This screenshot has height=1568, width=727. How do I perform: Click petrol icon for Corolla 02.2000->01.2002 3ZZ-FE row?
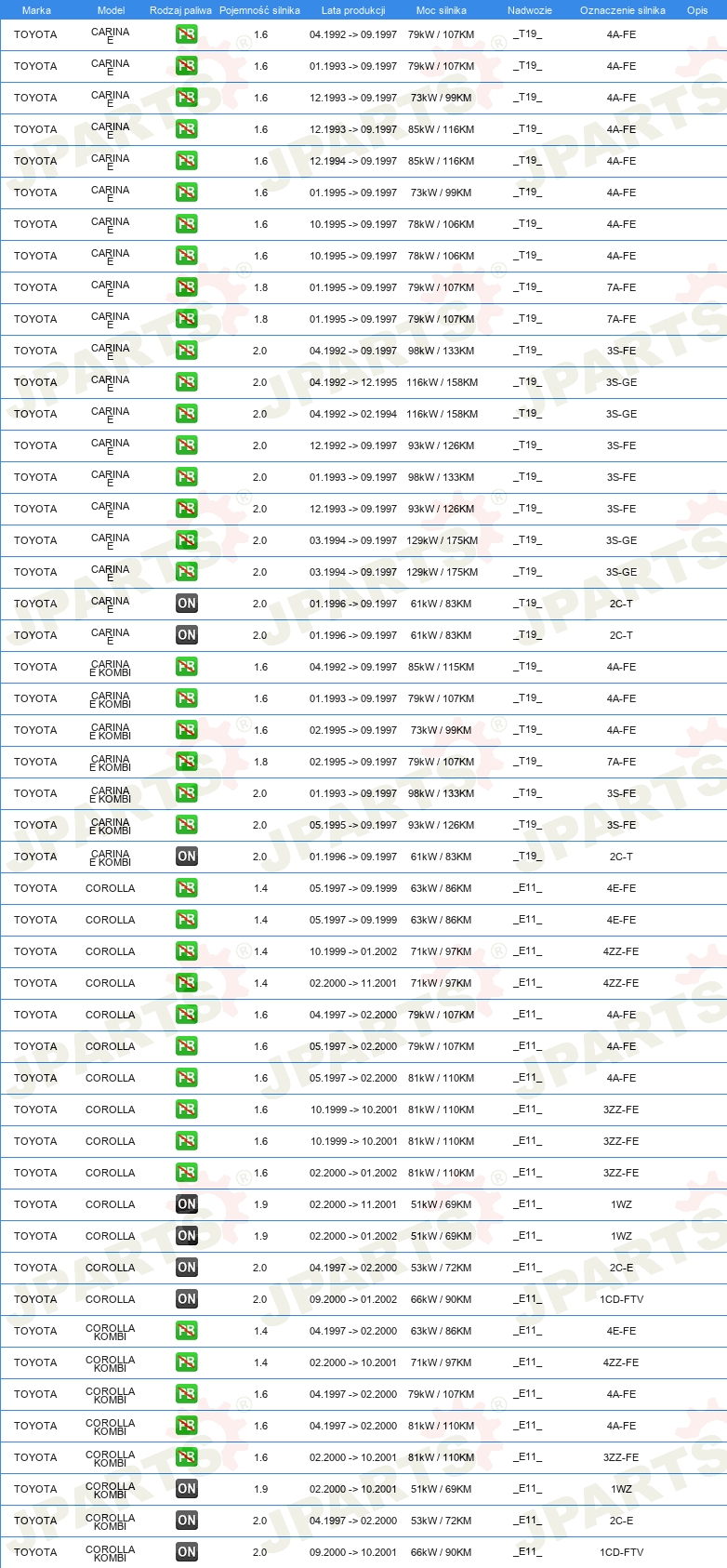point(187,1173)
